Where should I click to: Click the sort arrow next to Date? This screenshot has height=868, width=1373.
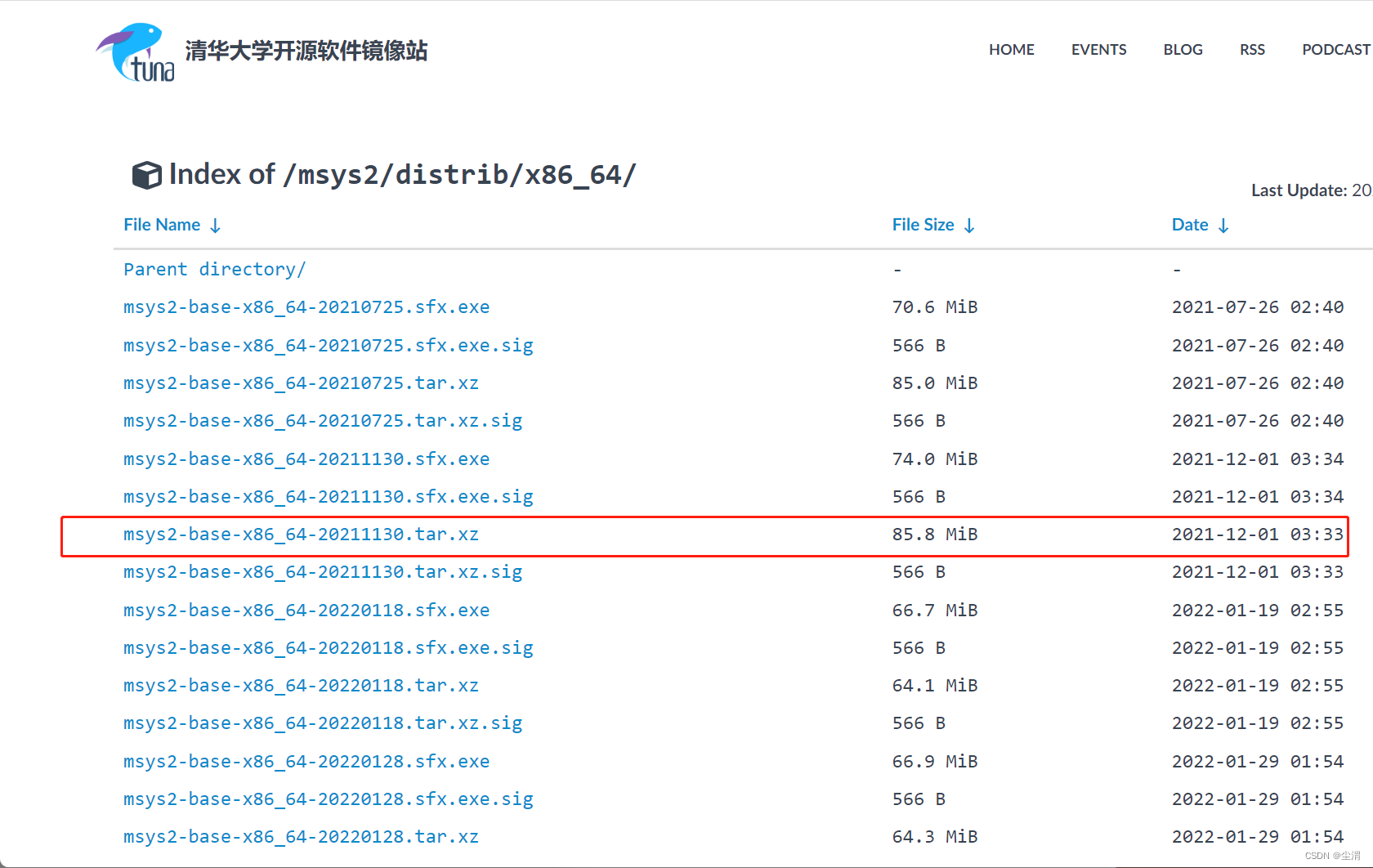(x=1223, y=226)
